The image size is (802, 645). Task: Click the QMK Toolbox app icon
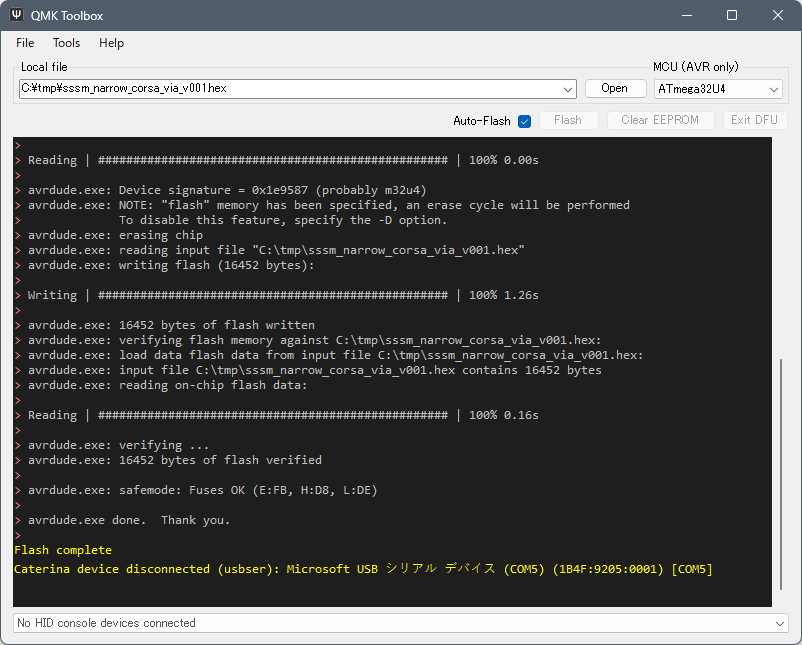[16, 15]
